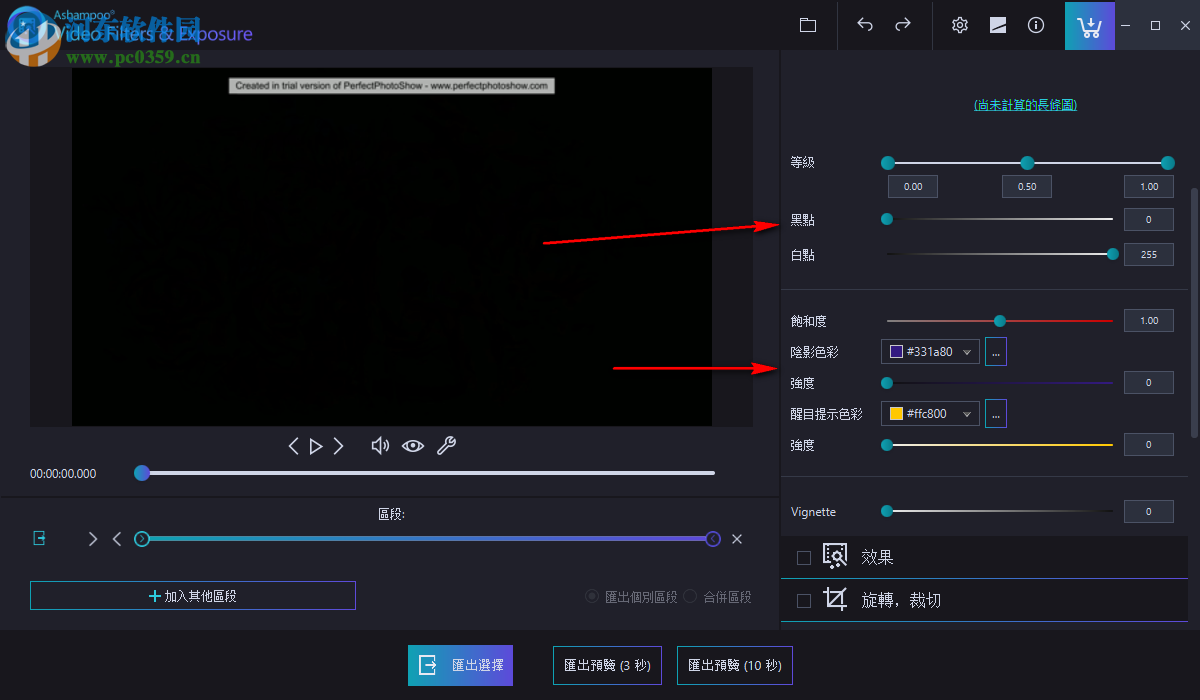The image size is (1200, 700).
Task: Toggle the eye preview comparison icon
Action: (x=413, y=445)
